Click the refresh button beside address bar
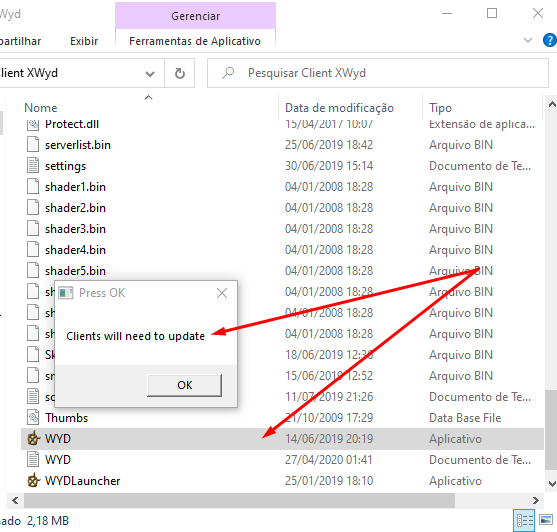 pos(180,73)
